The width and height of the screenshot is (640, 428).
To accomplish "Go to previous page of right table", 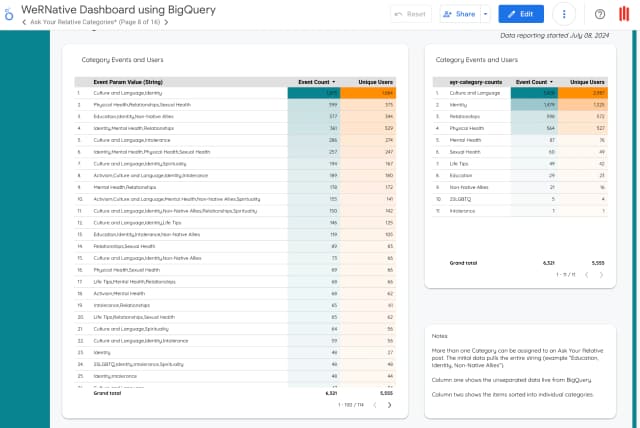I will pos(587,275).
